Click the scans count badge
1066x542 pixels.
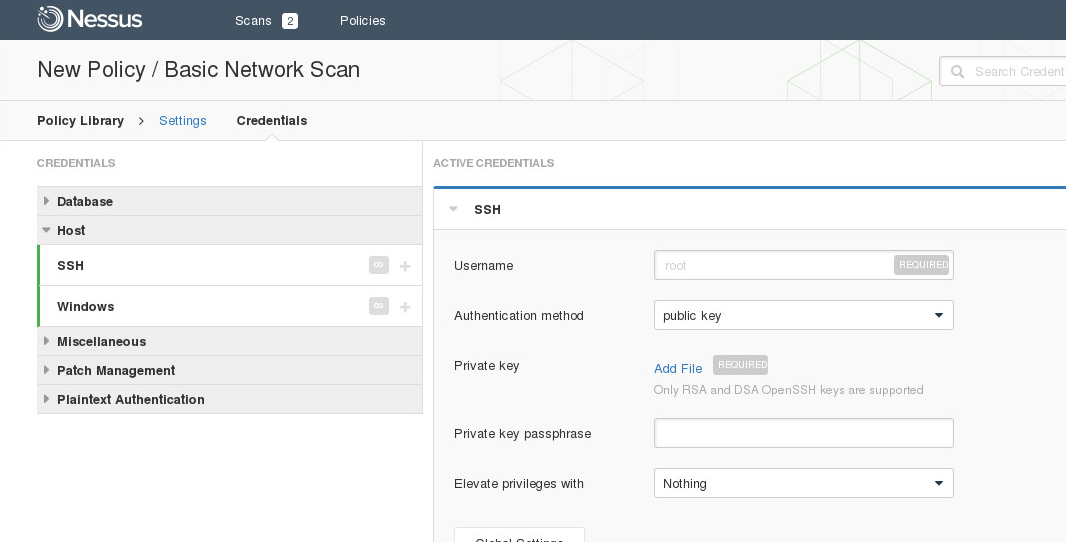[x=290, y=21]
